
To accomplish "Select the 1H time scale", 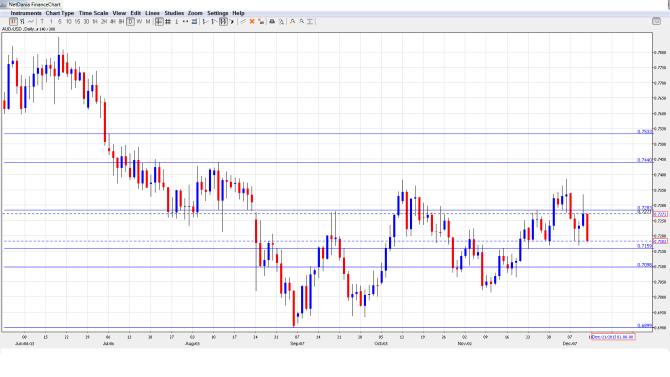I will coord(95,21).
